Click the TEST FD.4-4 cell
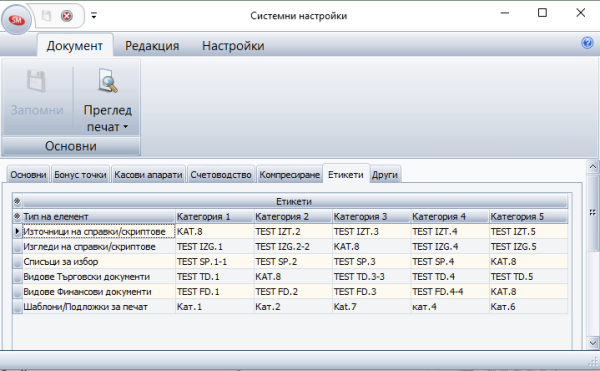The height and width of the screenshot is (371, 600). [450, 291]
